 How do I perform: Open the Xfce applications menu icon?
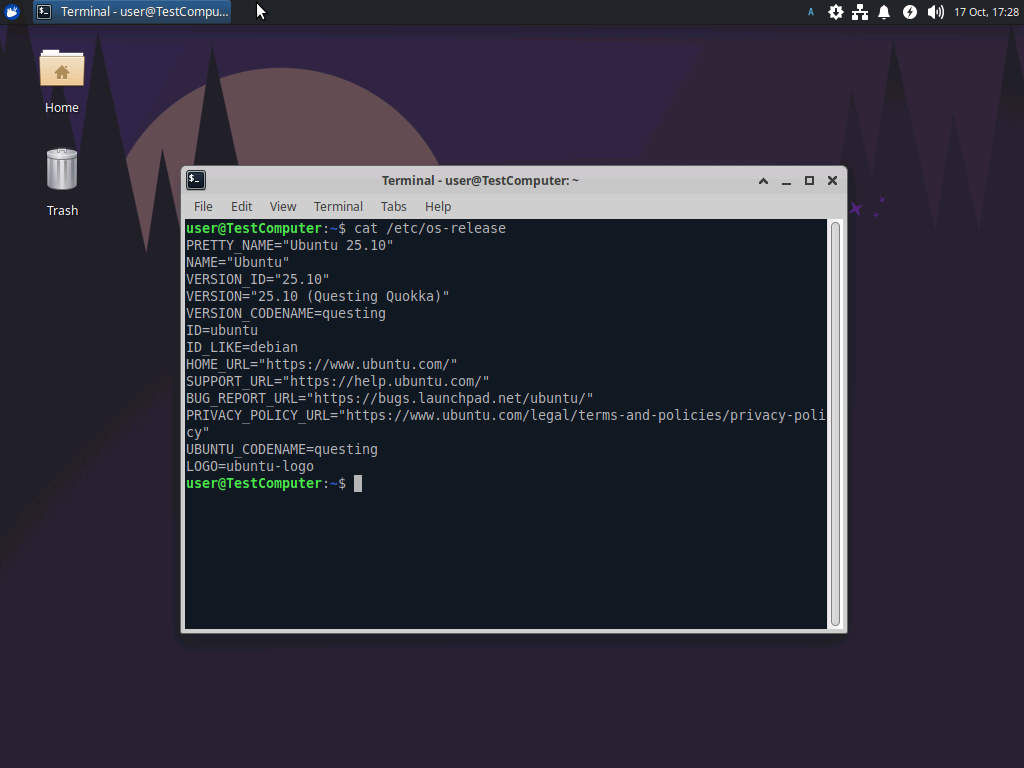12,12
